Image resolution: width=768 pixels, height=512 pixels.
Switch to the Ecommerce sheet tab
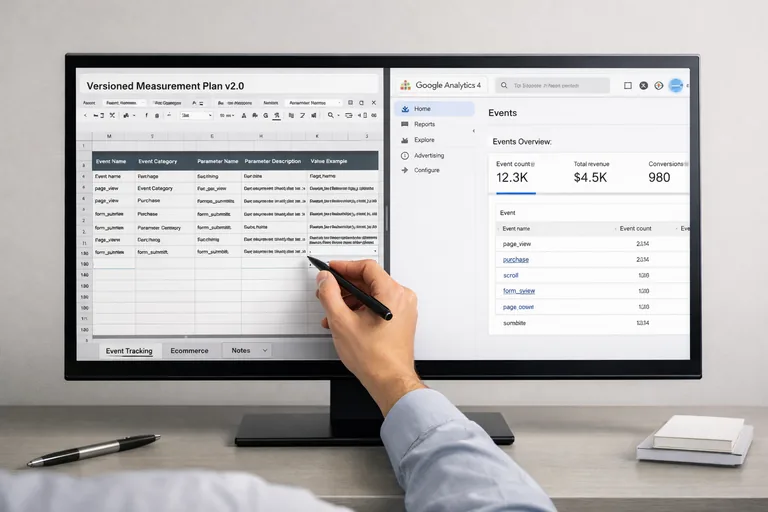(189, 351)
